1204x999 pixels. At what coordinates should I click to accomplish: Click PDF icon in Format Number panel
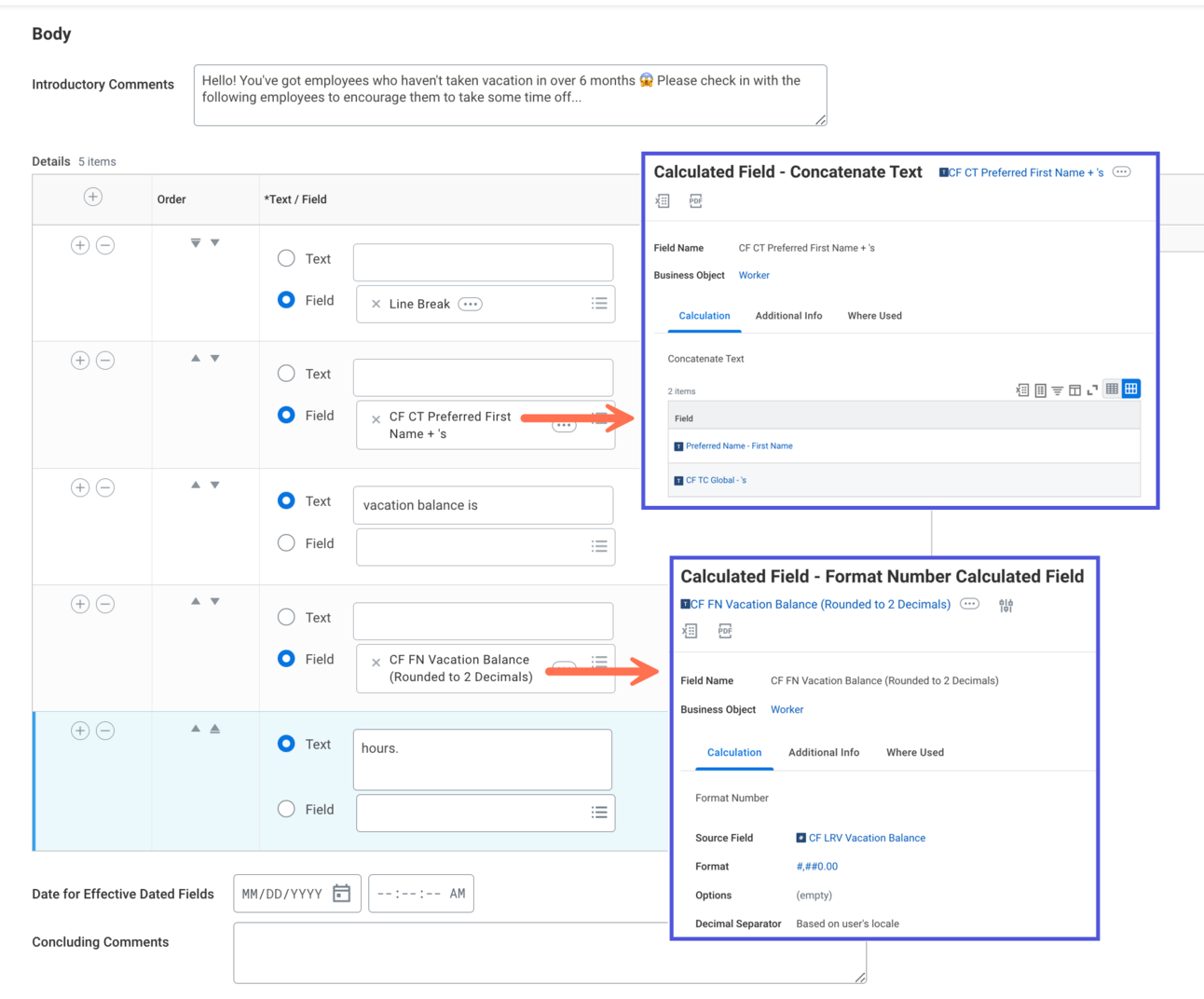pyautogui.click(x=725, y=631)
